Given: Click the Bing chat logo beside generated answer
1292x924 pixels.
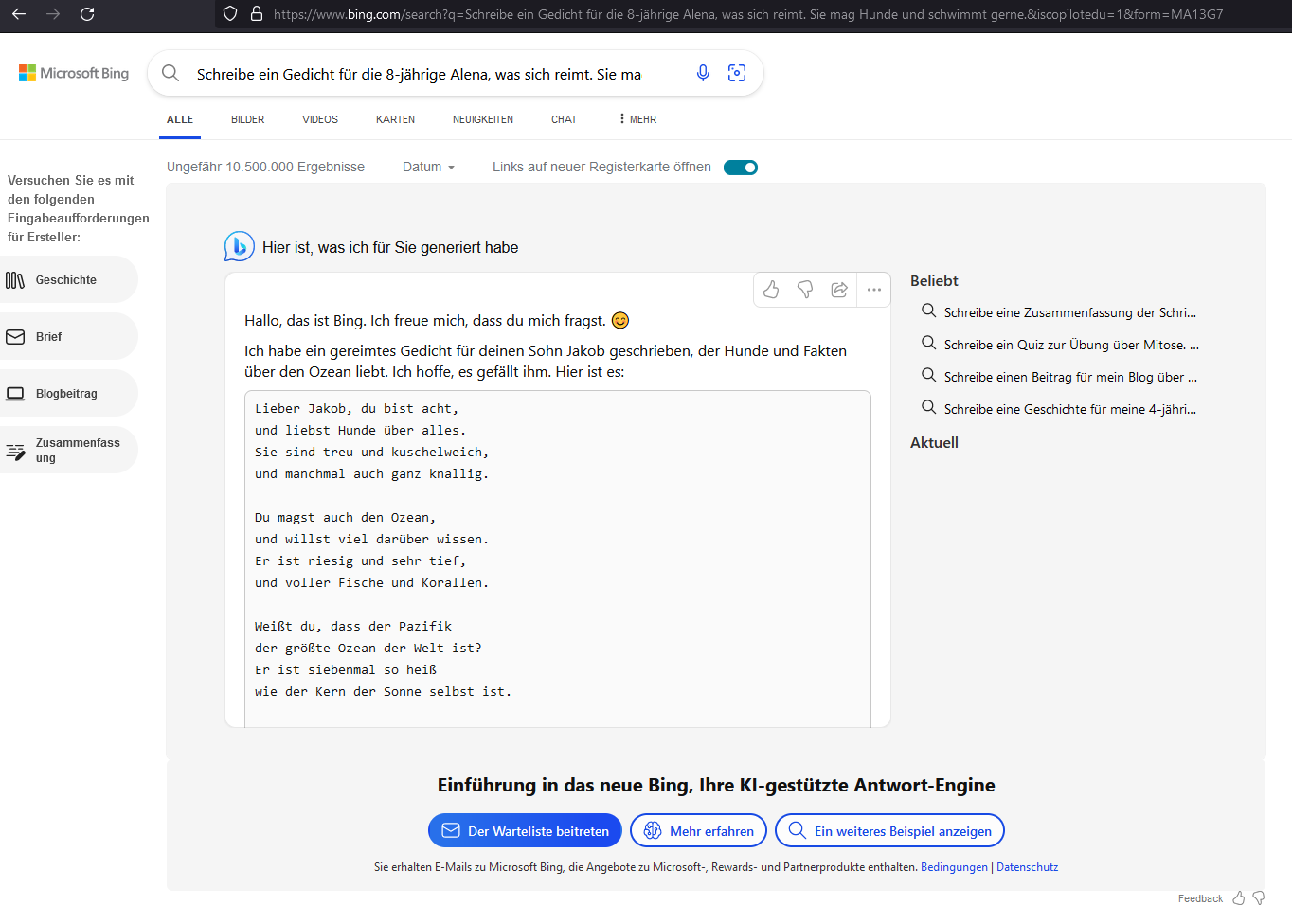Looking at the screenshot, I should [x=239, y=246].
